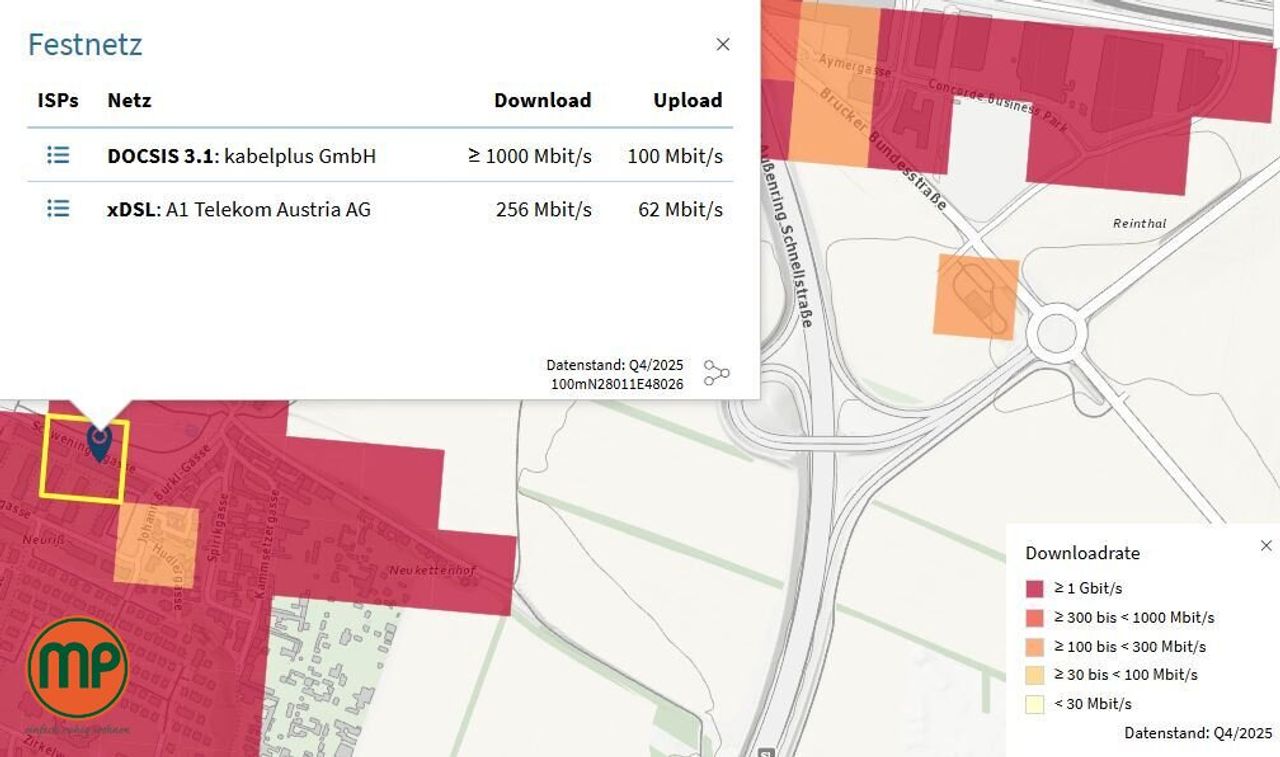Close the Downloadrate legend

pyautogui.click(x=1266, y=546)
